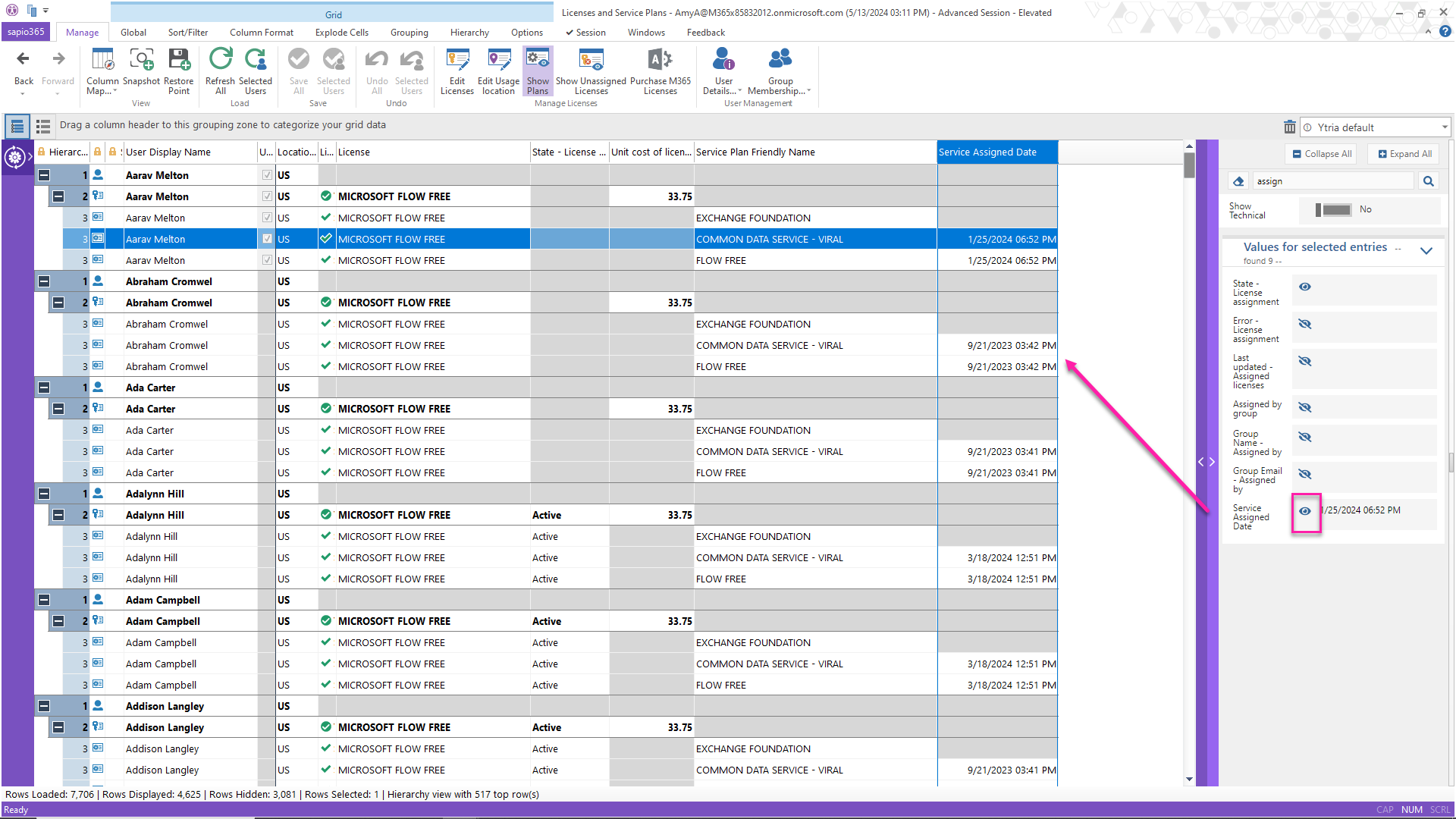Collapse Values for selected entries section
Viewport: 1456px width, 819px height.
[x=1426, y=251]
